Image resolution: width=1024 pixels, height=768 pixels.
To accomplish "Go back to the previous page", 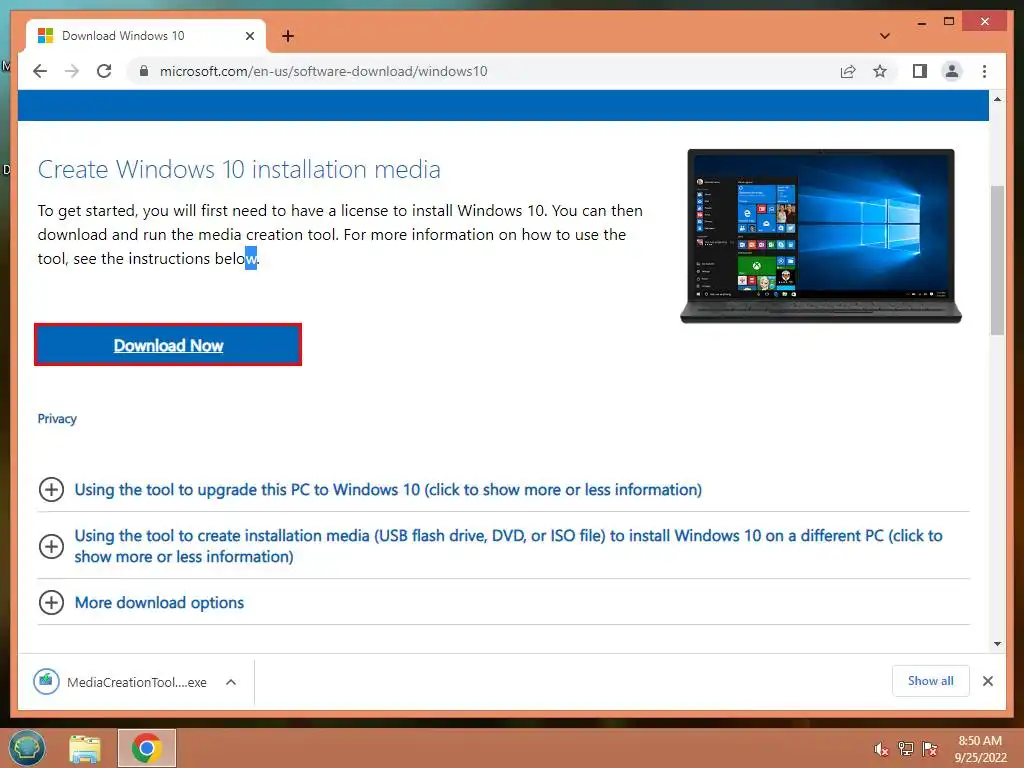I will click(x=40, y=71).
